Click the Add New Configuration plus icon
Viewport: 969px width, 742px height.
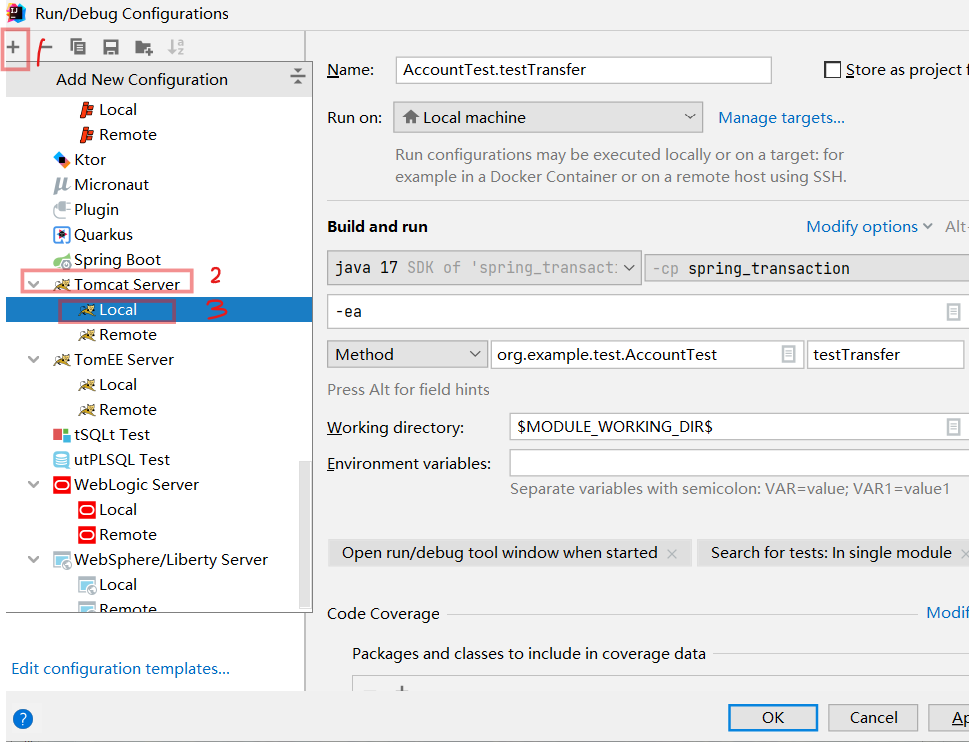click(14, 47)
